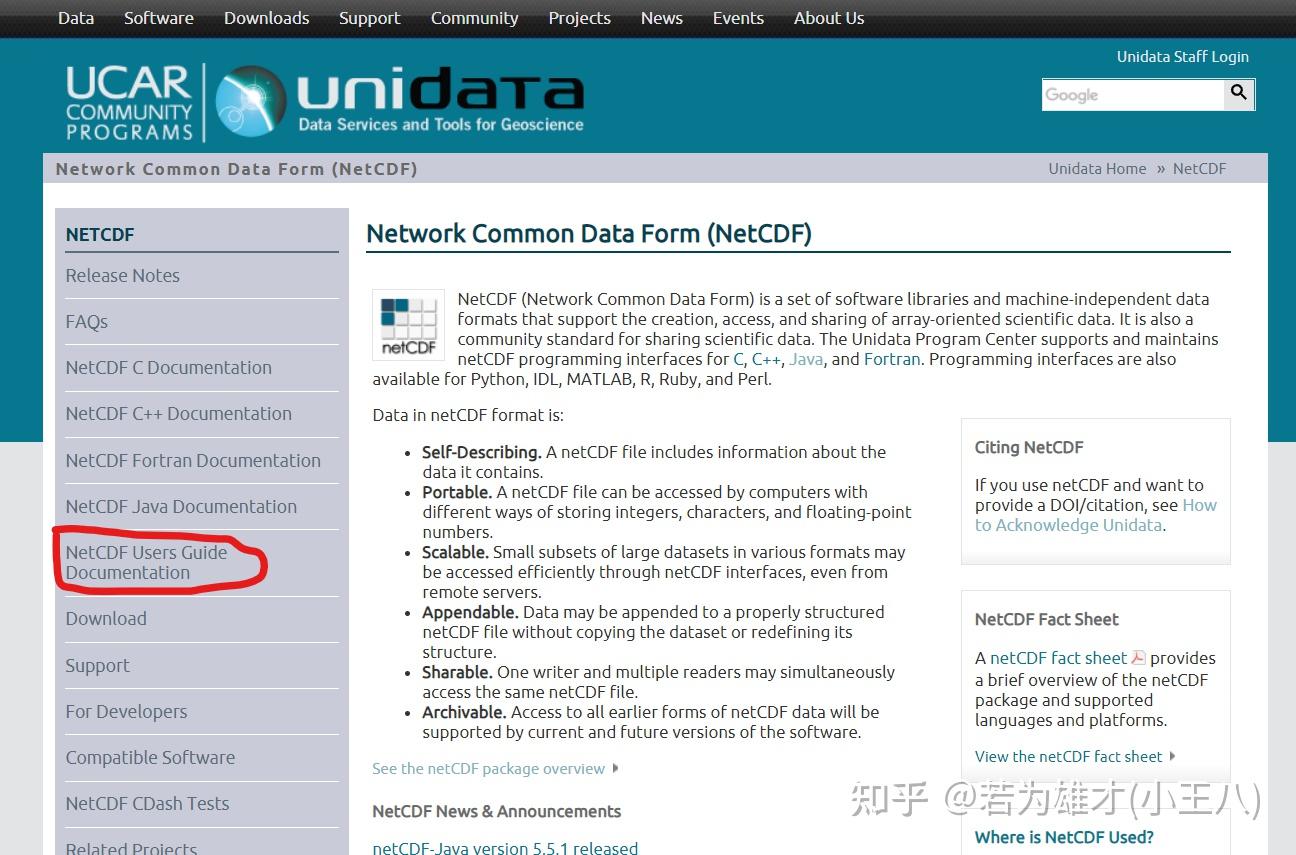
Task: Click the PDF icon beside netCDF fact sheet
Action: pyautogui.click(x=1139, y=658)
